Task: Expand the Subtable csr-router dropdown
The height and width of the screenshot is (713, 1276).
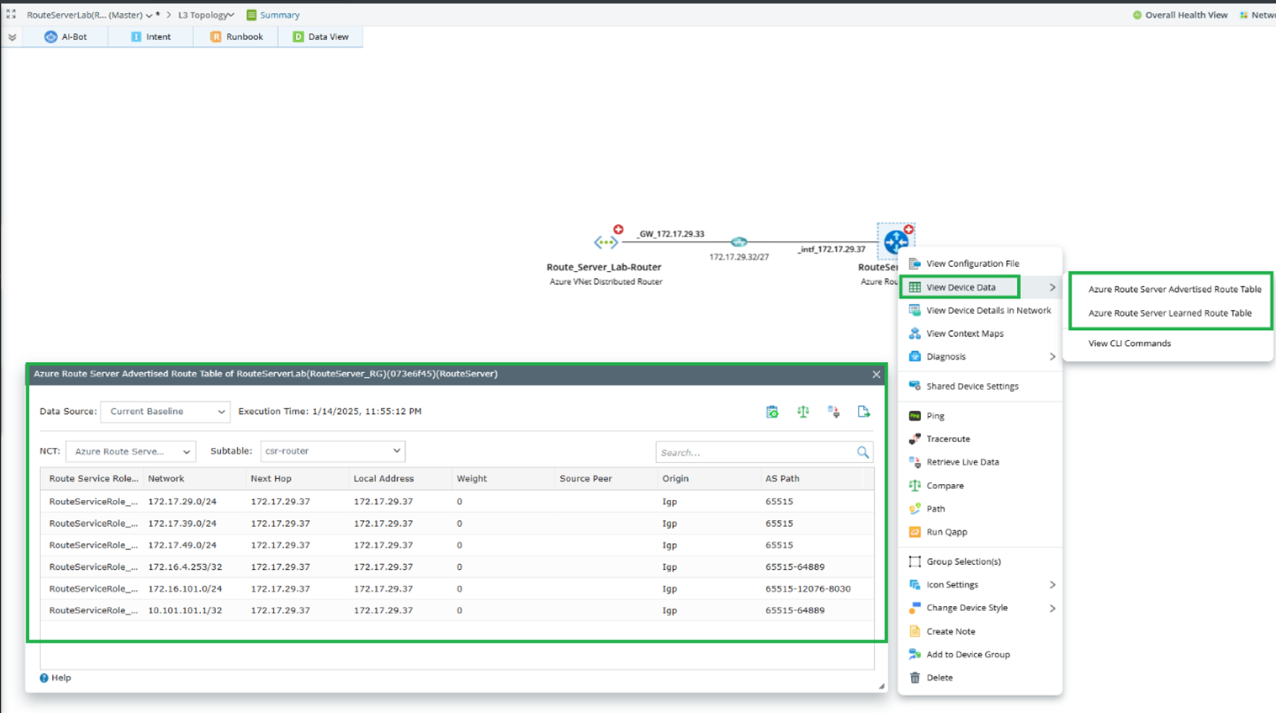Action: tap(332, 451)
